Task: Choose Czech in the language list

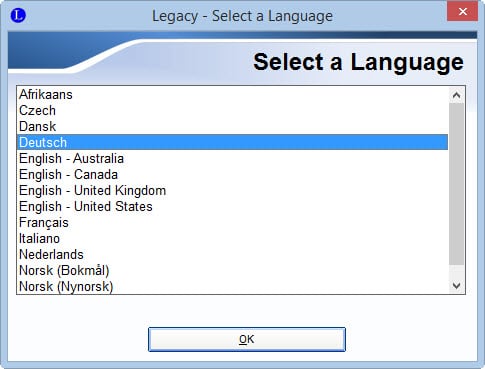Action: pyautogui.click(x=232, y=111)
